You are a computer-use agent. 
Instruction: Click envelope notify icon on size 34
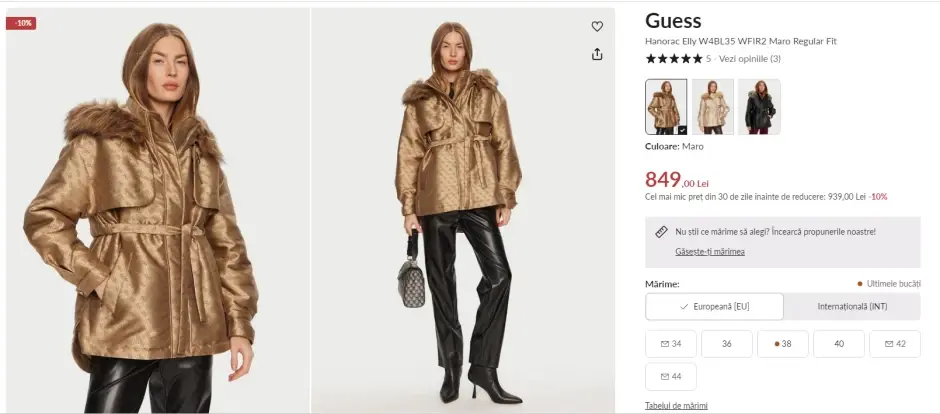(x=664, y=344)
